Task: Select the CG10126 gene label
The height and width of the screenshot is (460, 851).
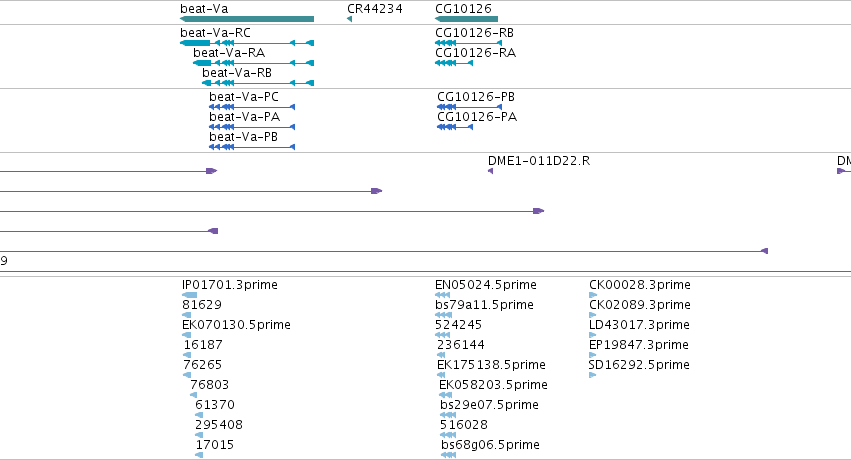Action: 463,9
